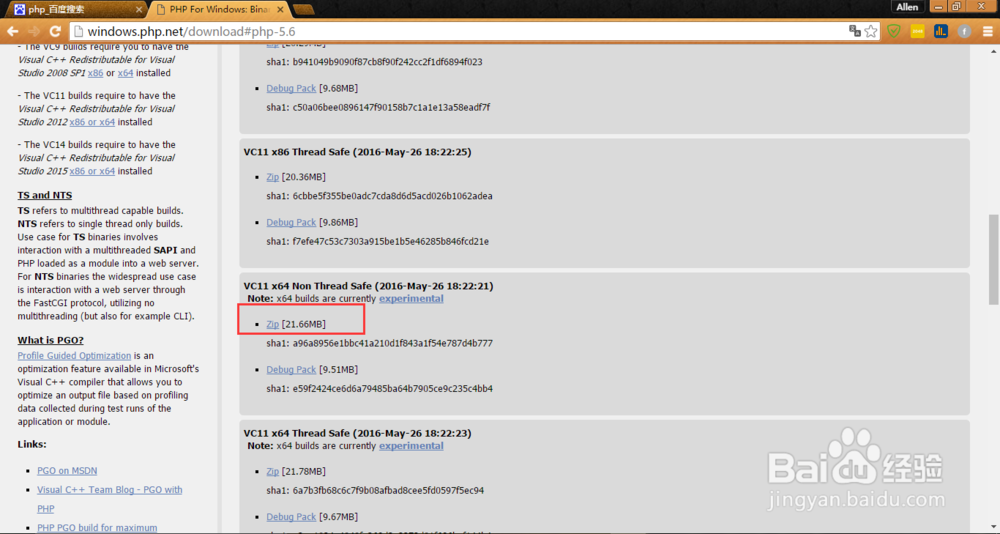Open the PGO on MSDN link
Viewport: 1000px width, 534px height.
[67, 470]
